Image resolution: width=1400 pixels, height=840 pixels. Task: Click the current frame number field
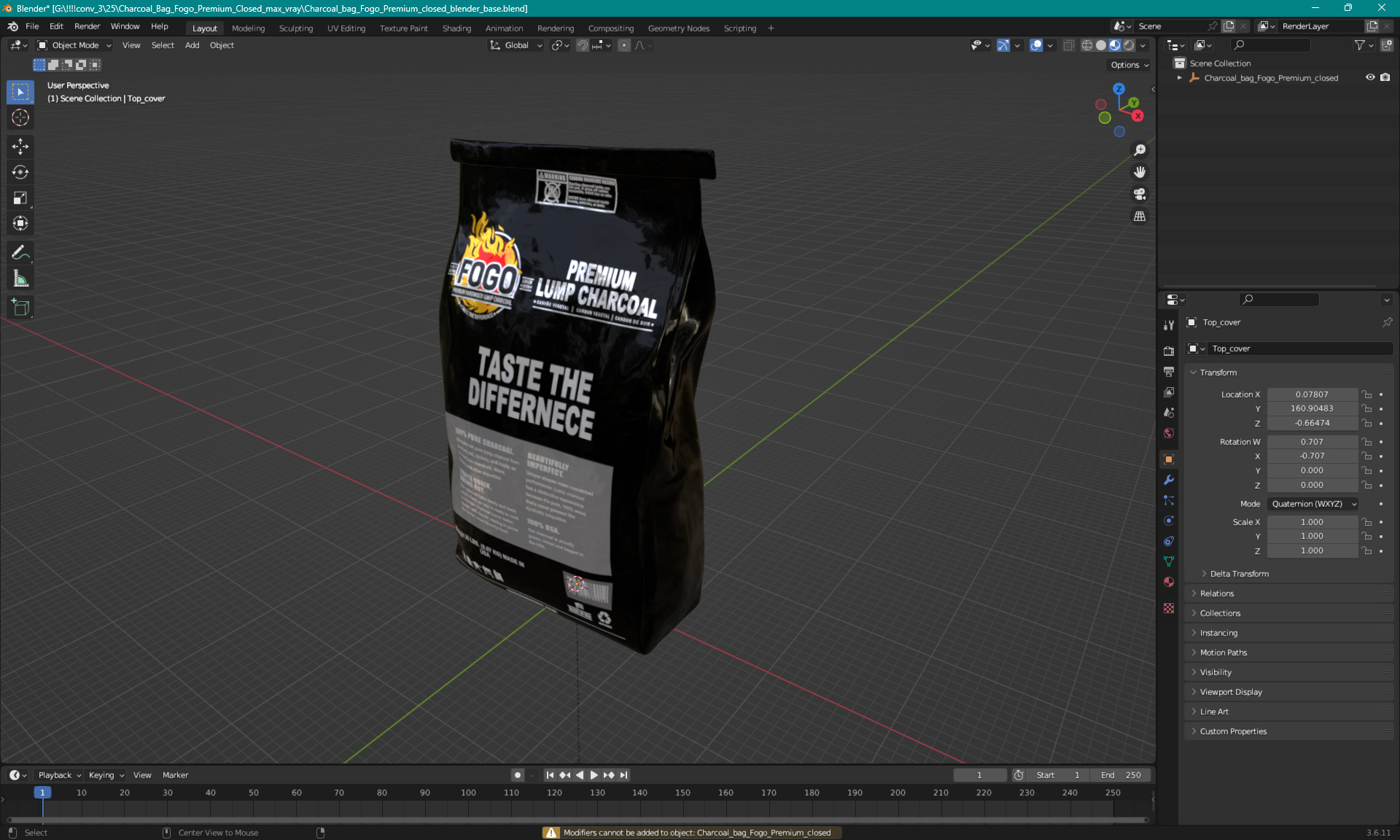pyautogui.click(x=979, y=775)
